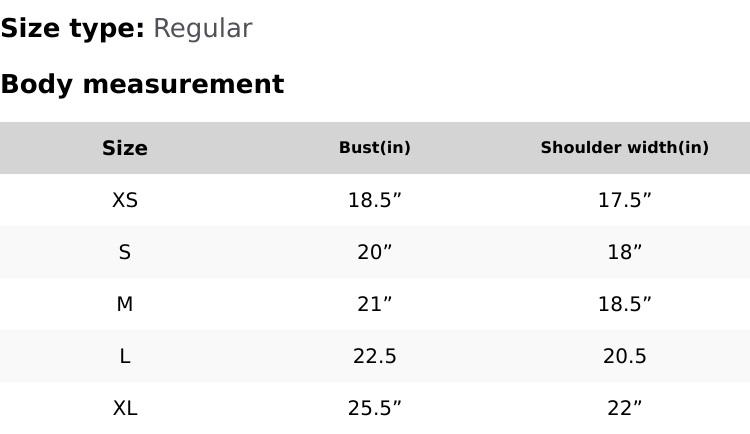Viewport: 750px width, 434px height.
Task: Select the 20” bust value for S
Action: tap(375, 252)
